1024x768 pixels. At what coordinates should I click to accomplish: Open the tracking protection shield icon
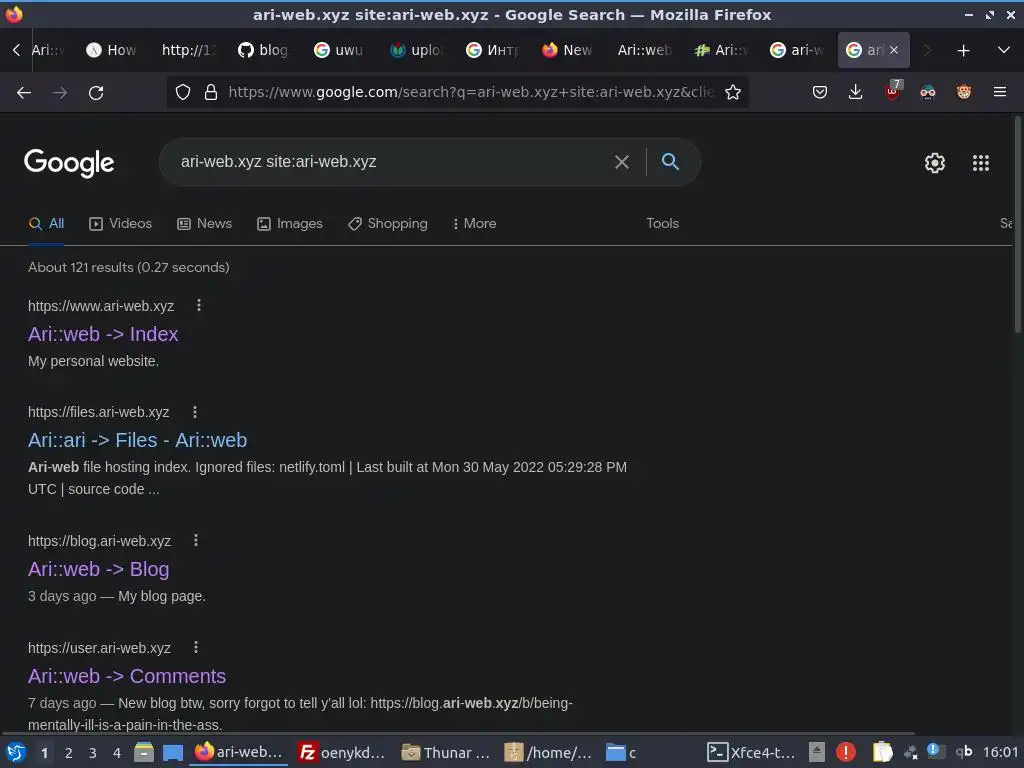183,93
